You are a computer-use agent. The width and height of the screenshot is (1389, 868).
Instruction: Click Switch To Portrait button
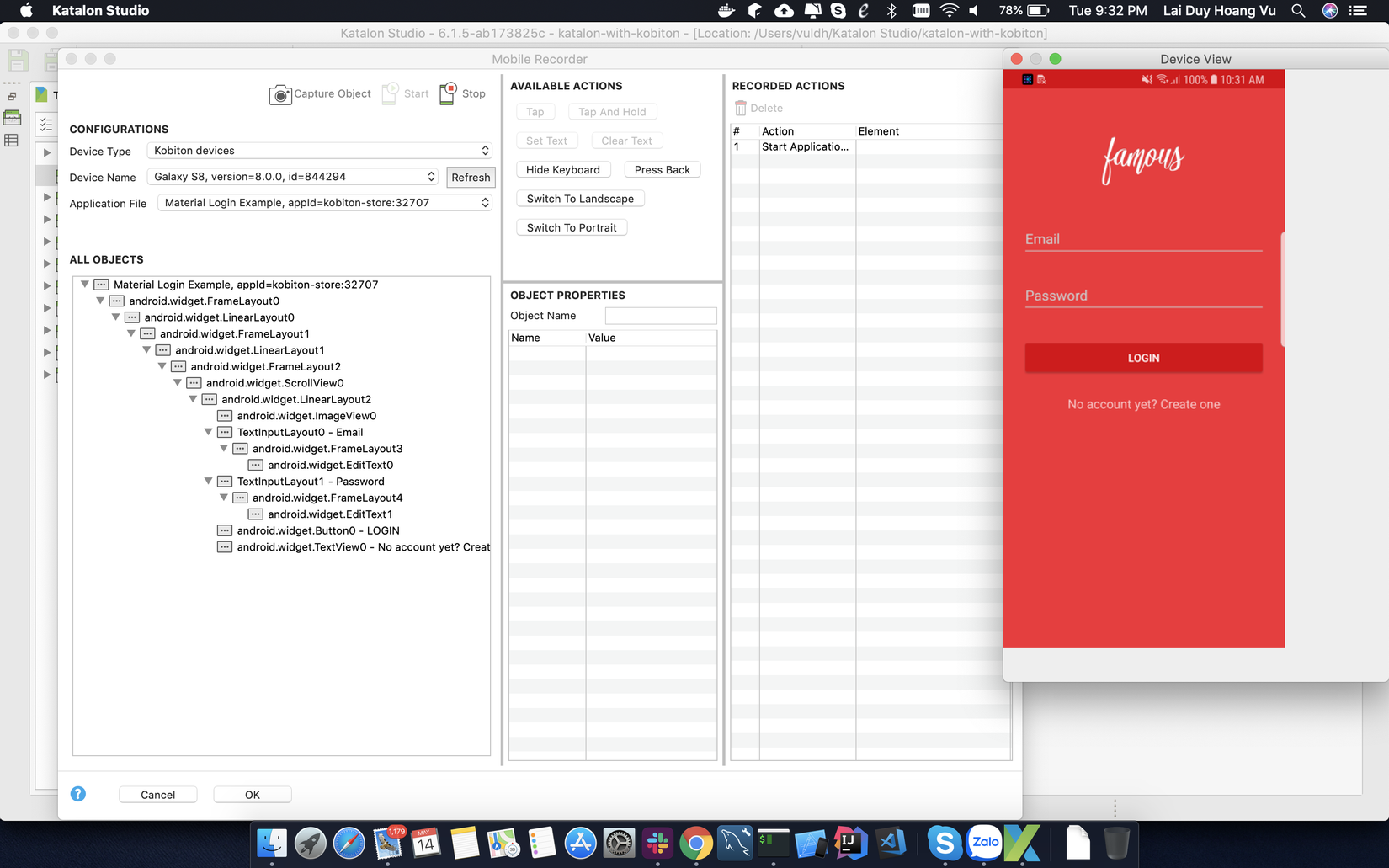point(572,228)
